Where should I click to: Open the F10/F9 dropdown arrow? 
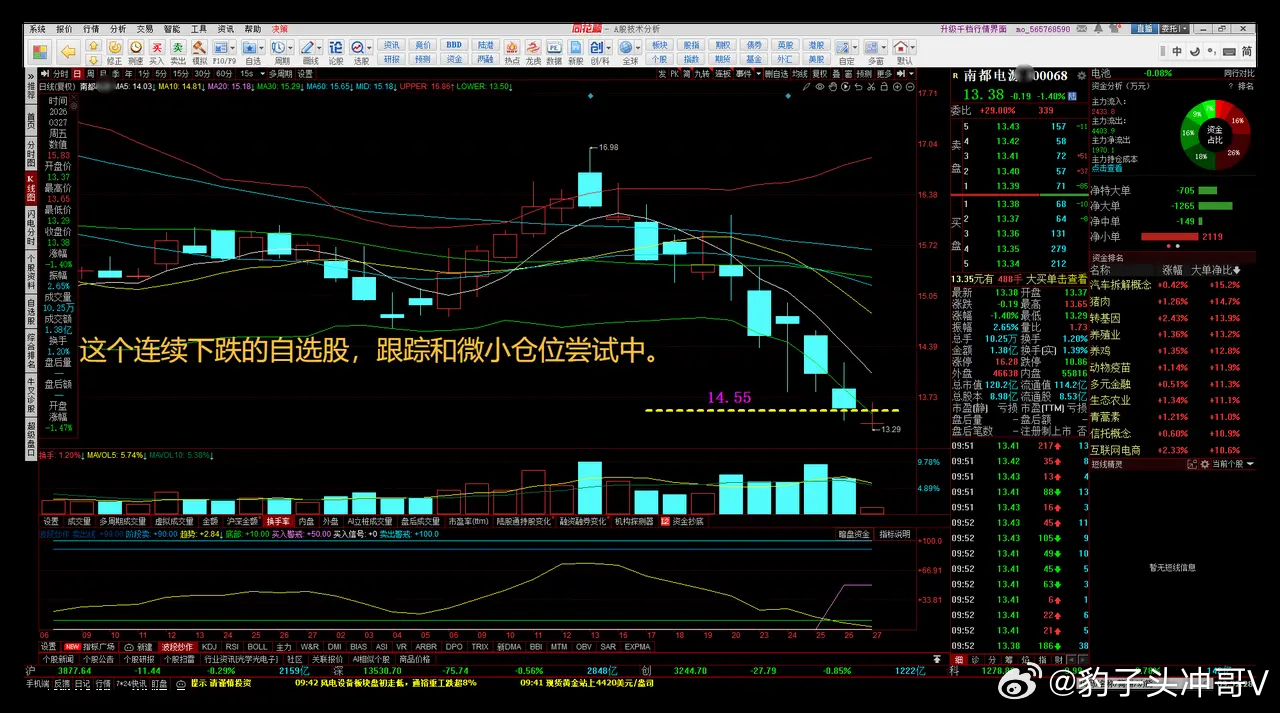pos(231,47)
